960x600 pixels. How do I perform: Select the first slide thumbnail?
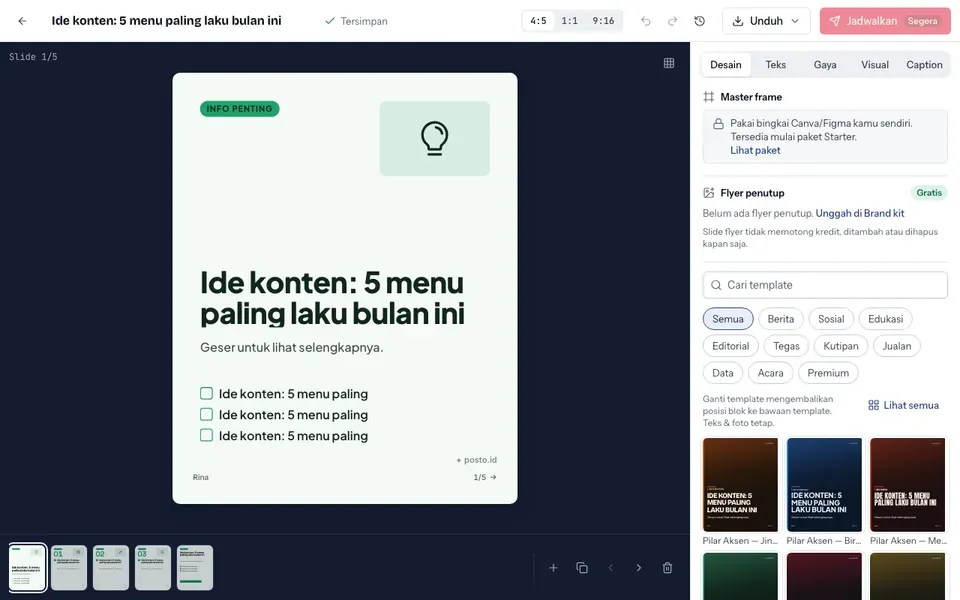(28, 568)
